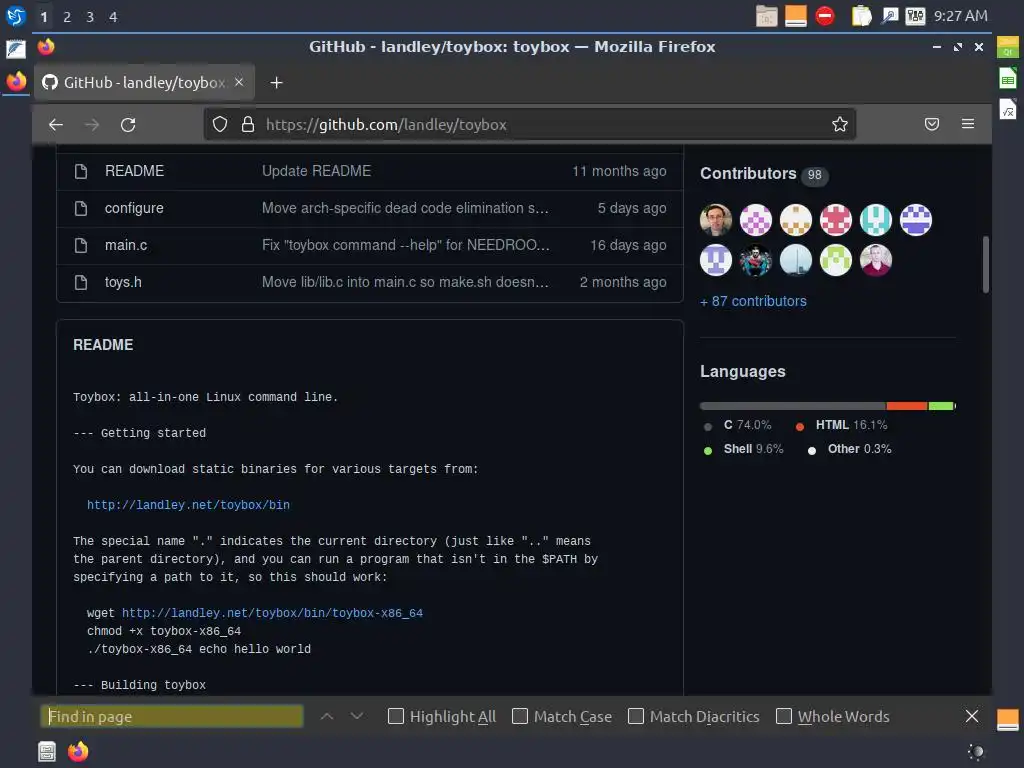
Task: Click the forward navigation arrow
Action: [92, 124]
